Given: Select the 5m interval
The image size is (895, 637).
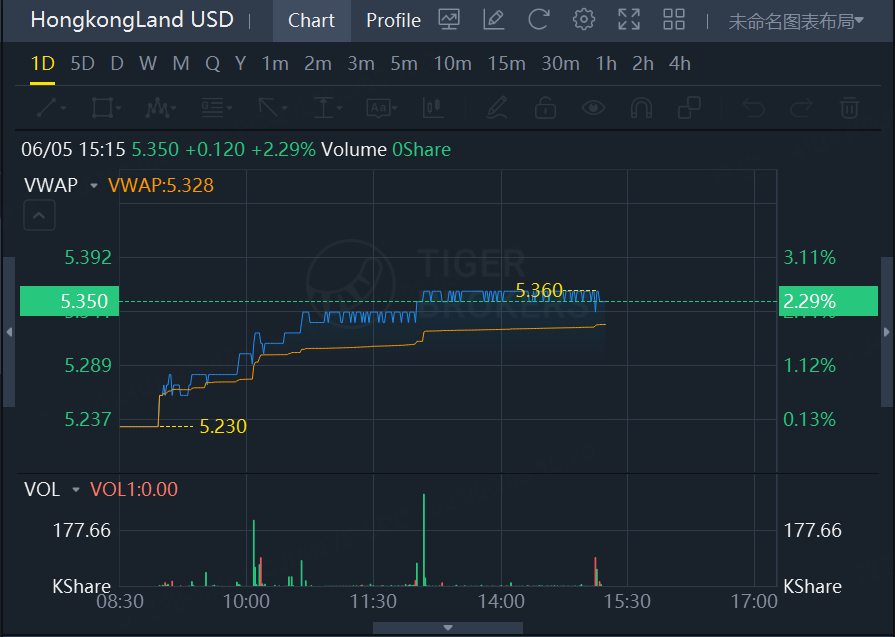Looking at the screenshot, I should coord(404,63).
